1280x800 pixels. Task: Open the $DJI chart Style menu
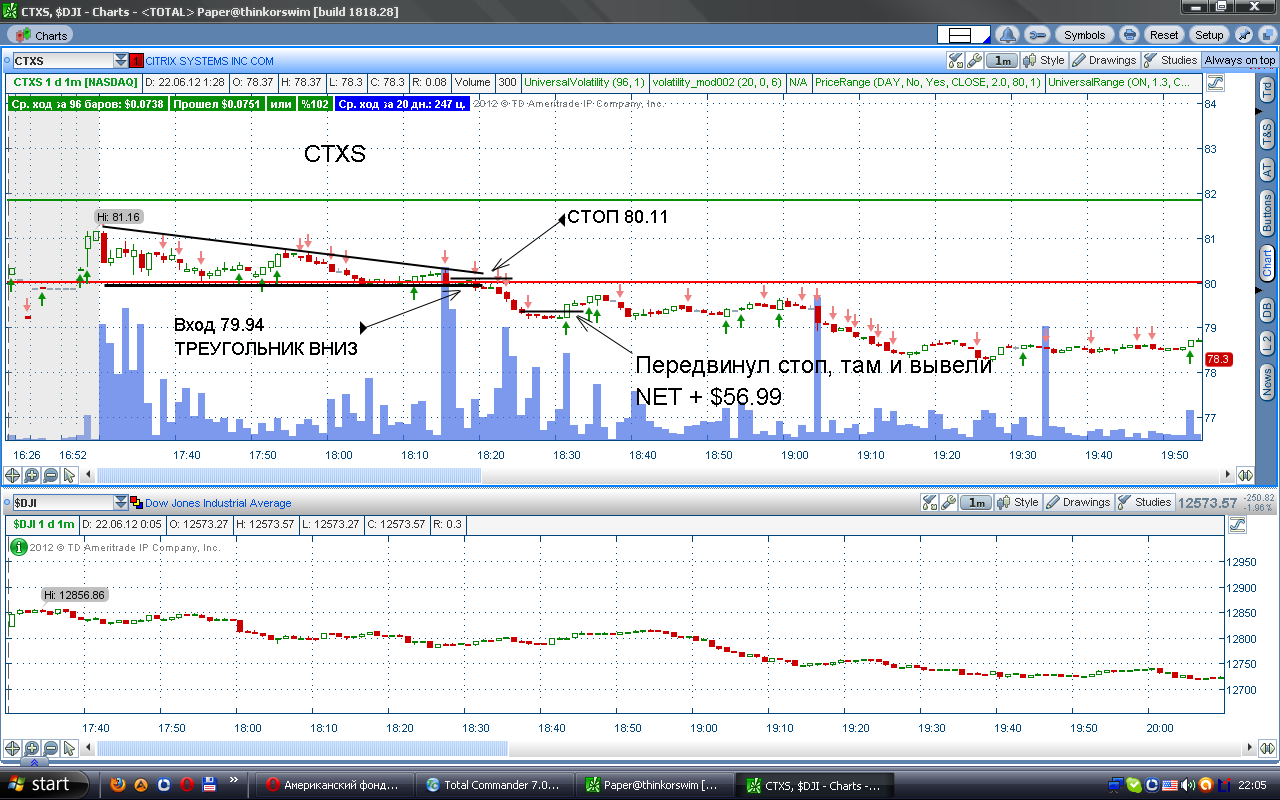tap(1018, 503)
